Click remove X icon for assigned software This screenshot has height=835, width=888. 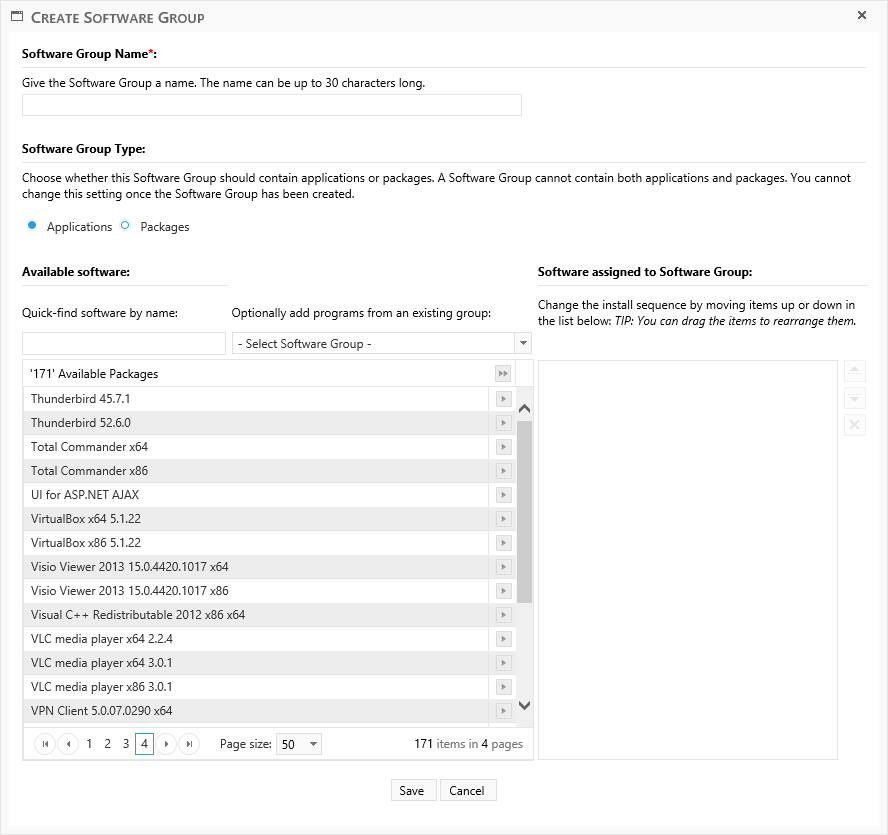(x=855, y=425)
